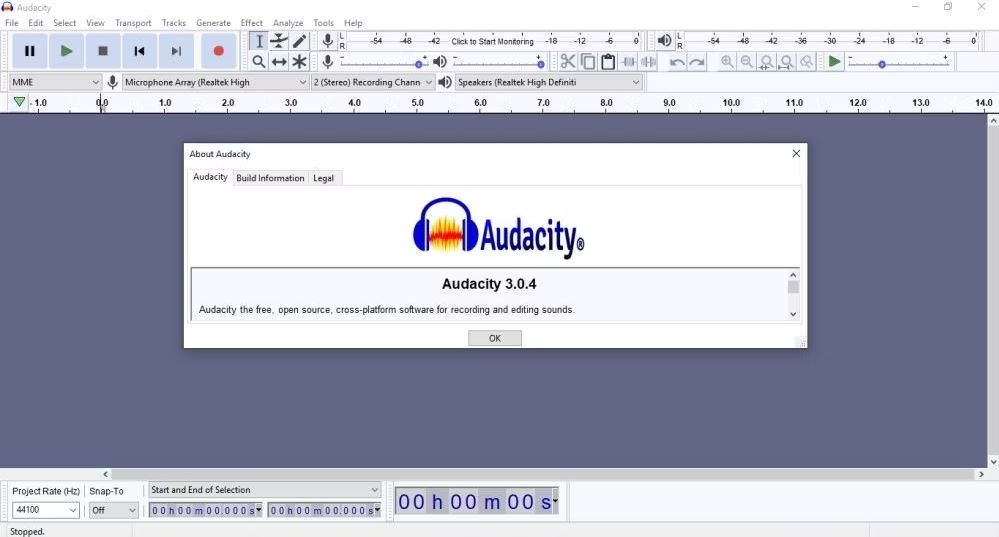Click the About dialog scroll up arrow
This screenshot has height=537, width=999.
[x=793, y=275]
